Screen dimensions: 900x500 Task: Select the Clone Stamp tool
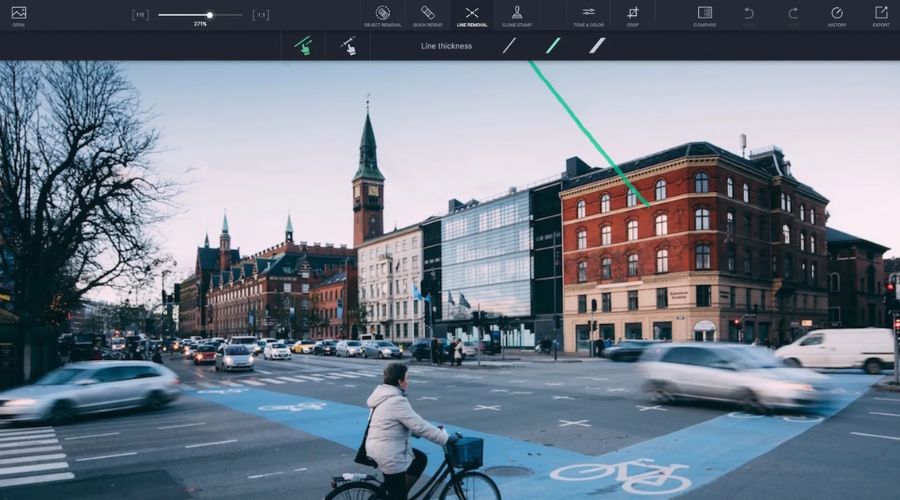coord(517,15)
